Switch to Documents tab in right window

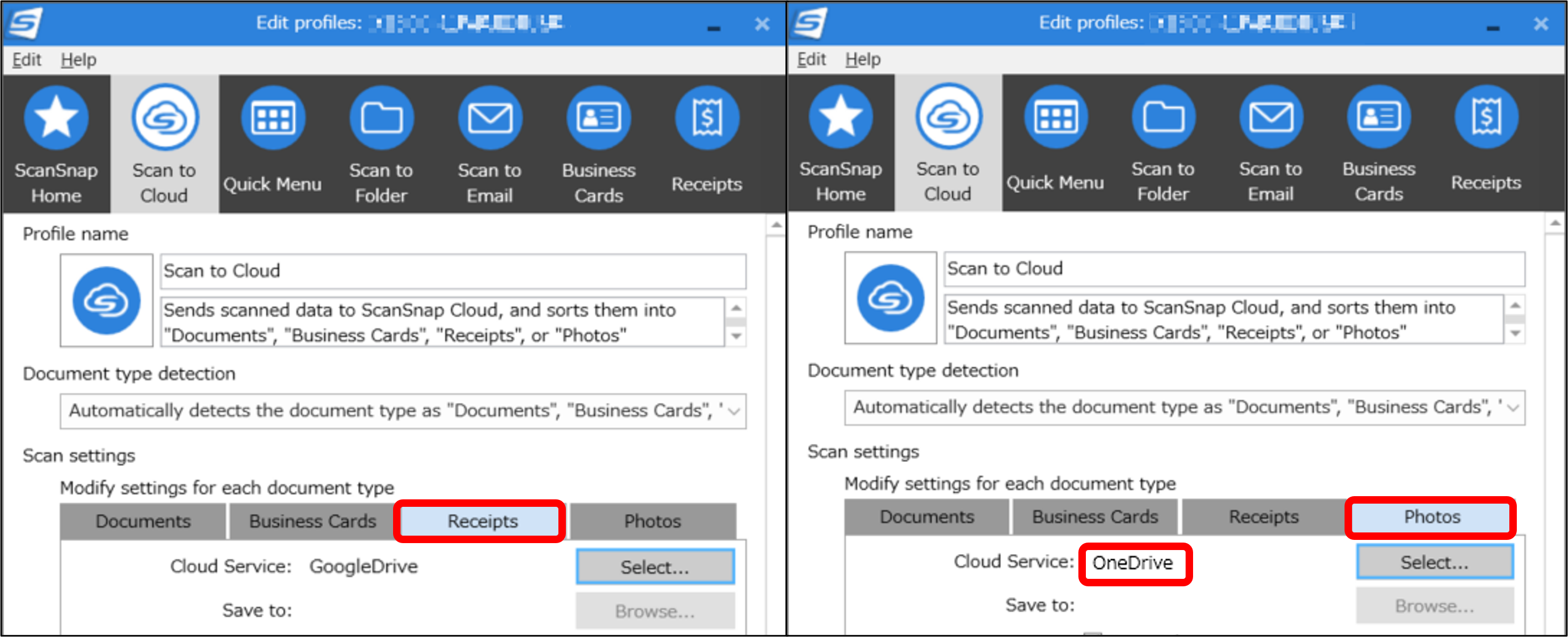pyautogui.click(x=927, y=517)
